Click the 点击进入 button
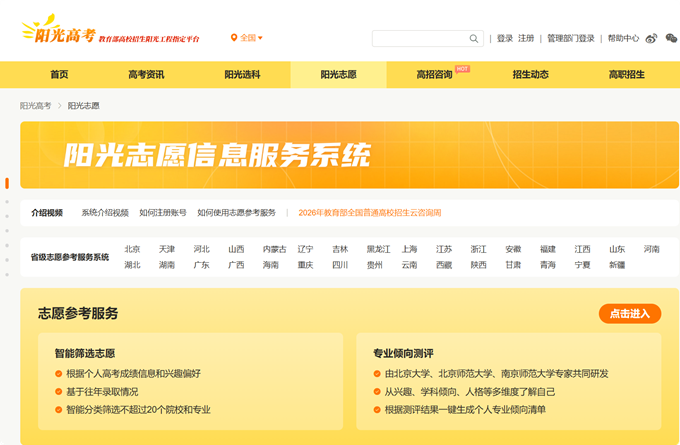Screen dimensions: 680x445 630,314
